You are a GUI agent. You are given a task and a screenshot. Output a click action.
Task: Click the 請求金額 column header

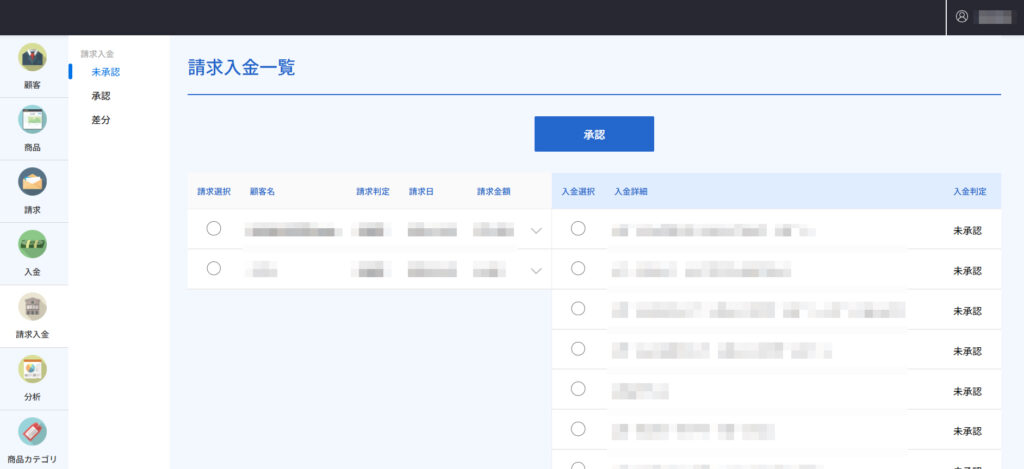coord(494,192)
